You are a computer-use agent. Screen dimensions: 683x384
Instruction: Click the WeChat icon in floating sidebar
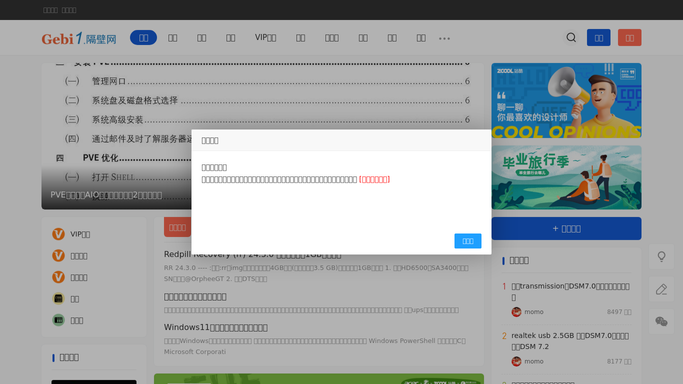(x=661, y=321)
